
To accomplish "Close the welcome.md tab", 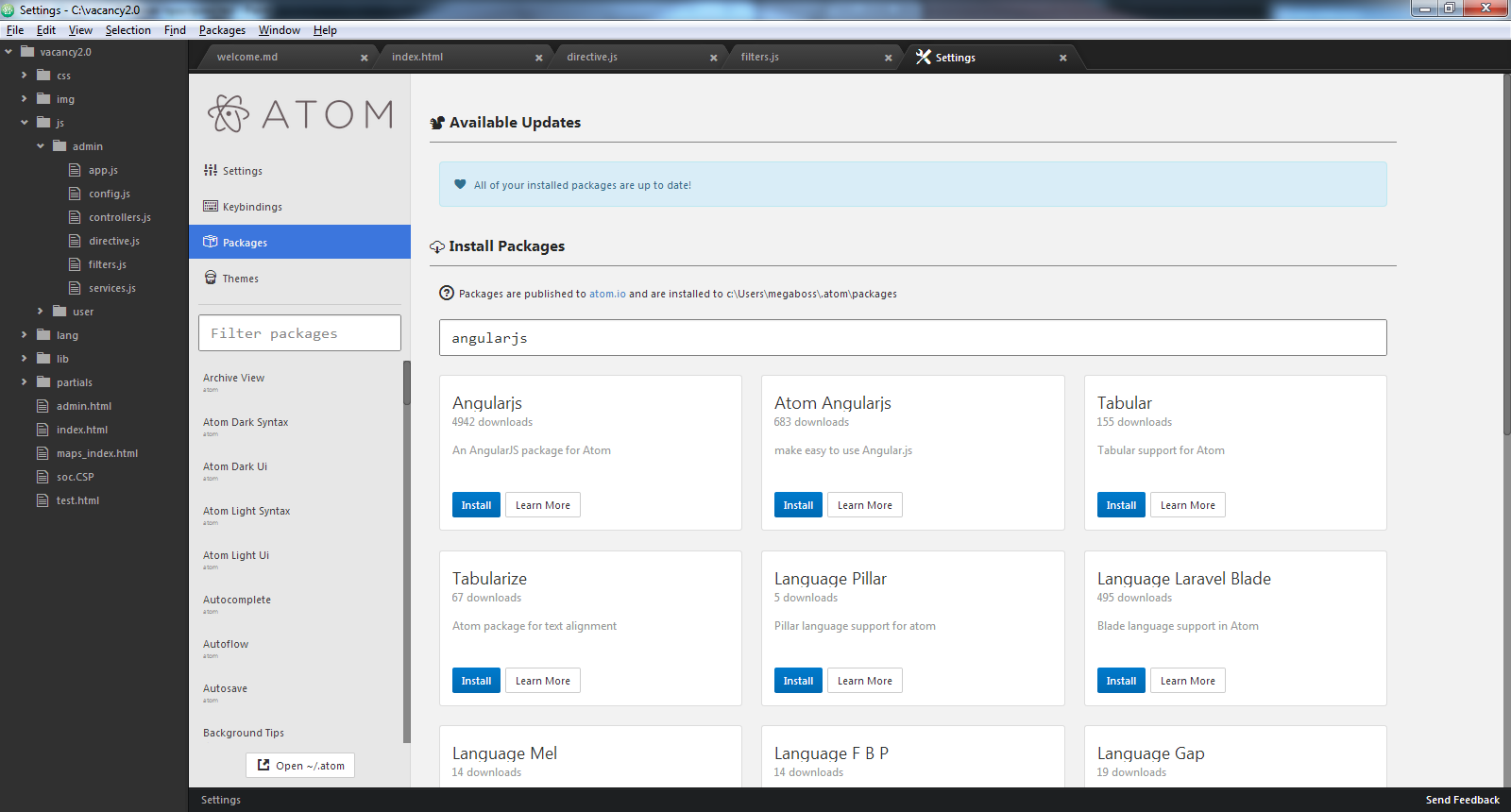I will (x=365, y=58).
